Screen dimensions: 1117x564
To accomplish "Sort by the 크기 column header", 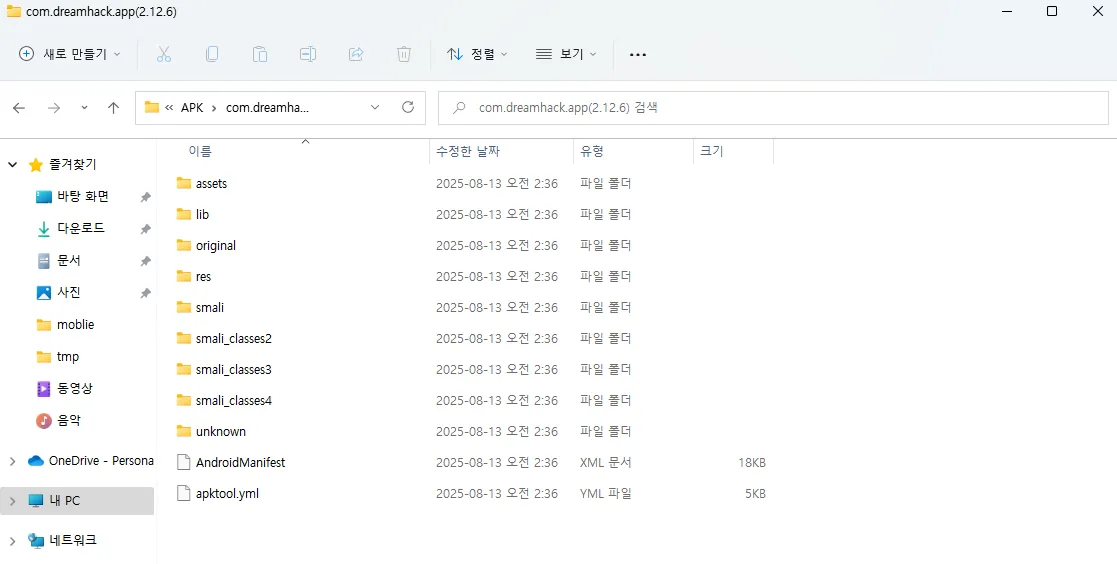I will point(712,151).
